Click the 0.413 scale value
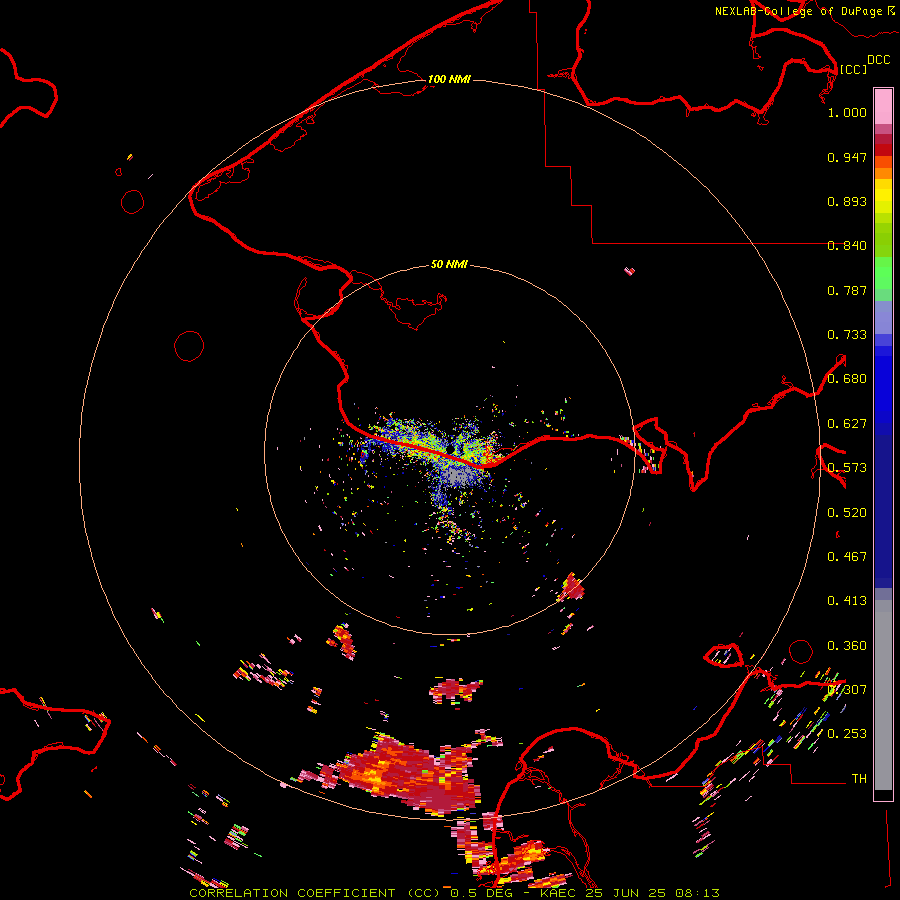Image resolution: width=900 pixels, height=900 pixels. click(x=847, y=601)
